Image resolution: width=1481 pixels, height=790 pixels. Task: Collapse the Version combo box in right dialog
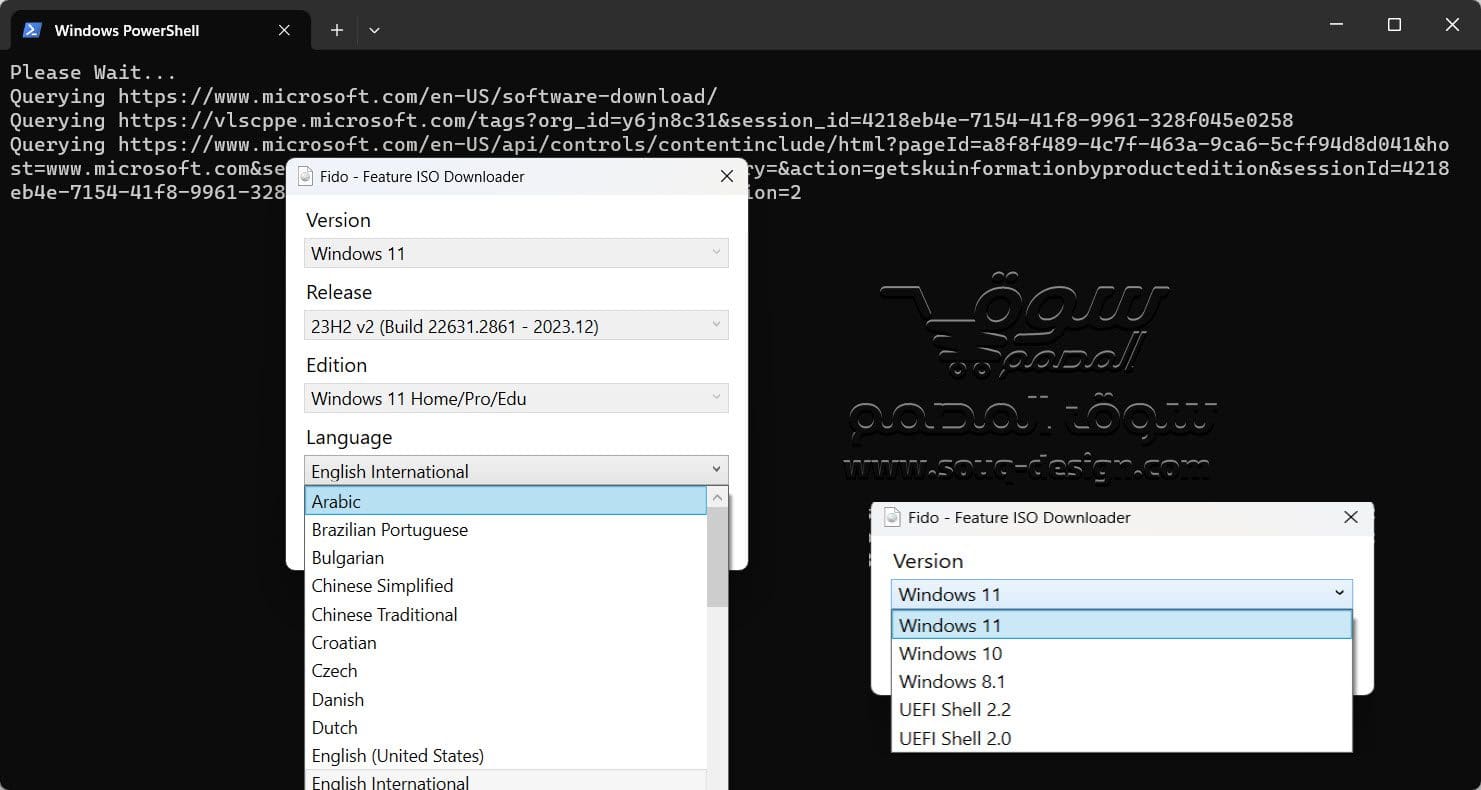1121,594
